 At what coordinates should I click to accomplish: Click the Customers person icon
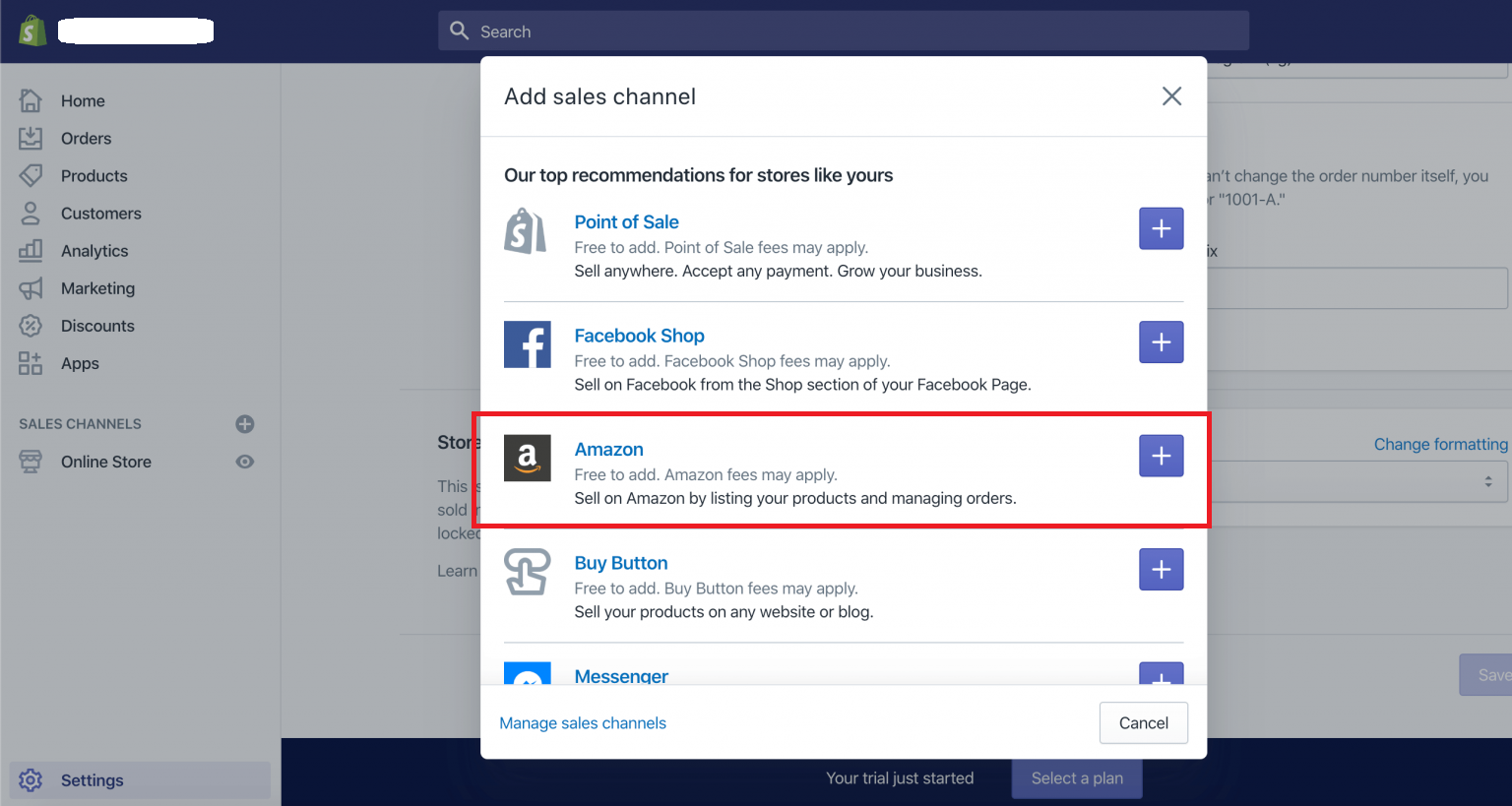click(x=31, y=213)
